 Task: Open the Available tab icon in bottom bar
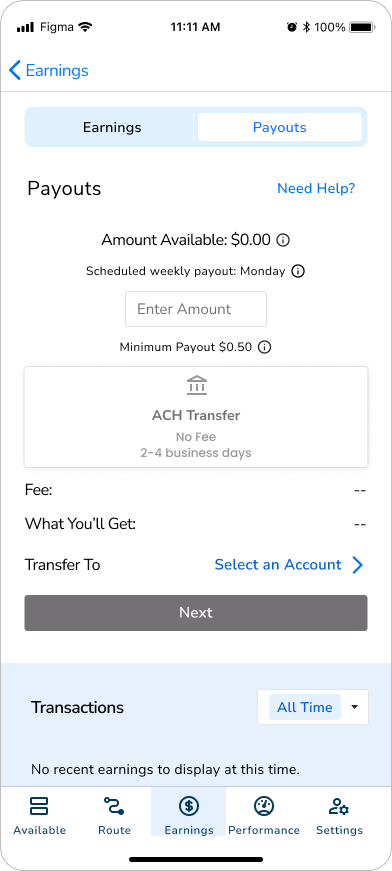pyautogui.click(x=39, y=805)
